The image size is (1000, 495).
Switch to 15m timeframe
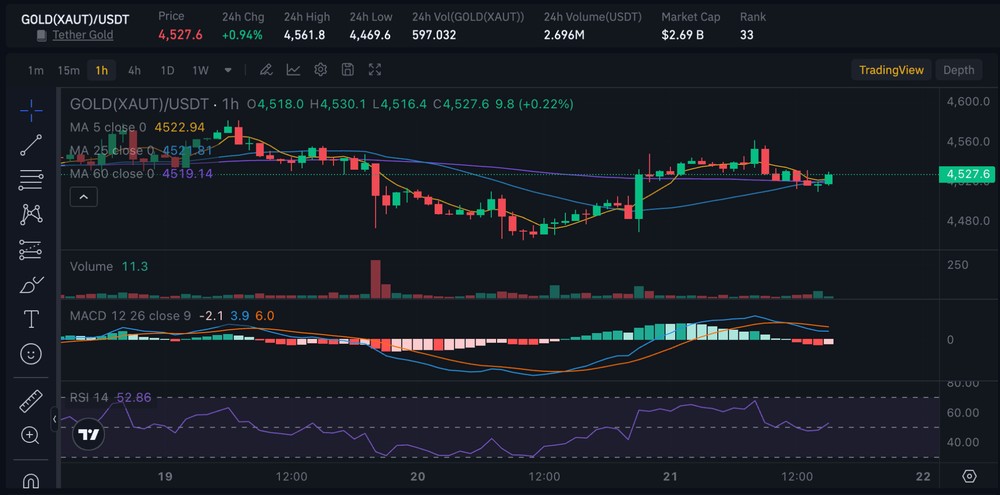click(x=68, y=70)
